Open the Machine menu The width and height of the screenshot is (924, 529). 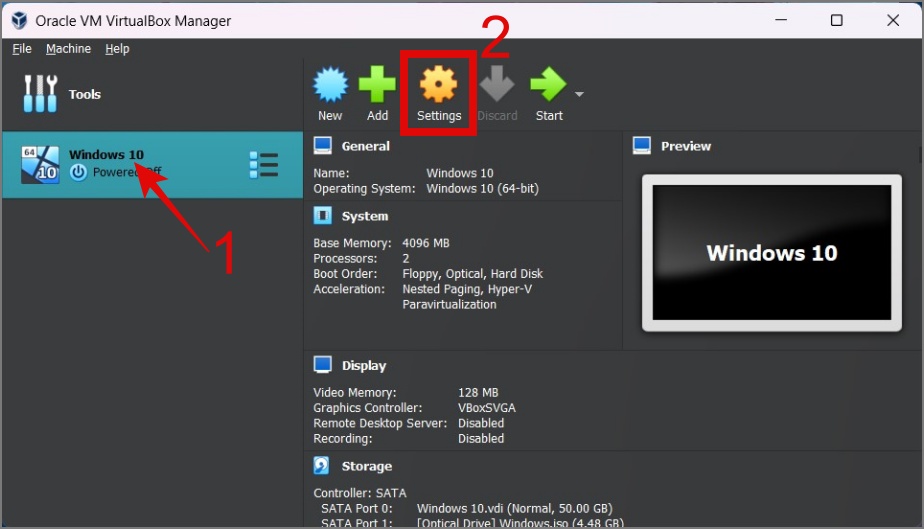click(68, 49)
